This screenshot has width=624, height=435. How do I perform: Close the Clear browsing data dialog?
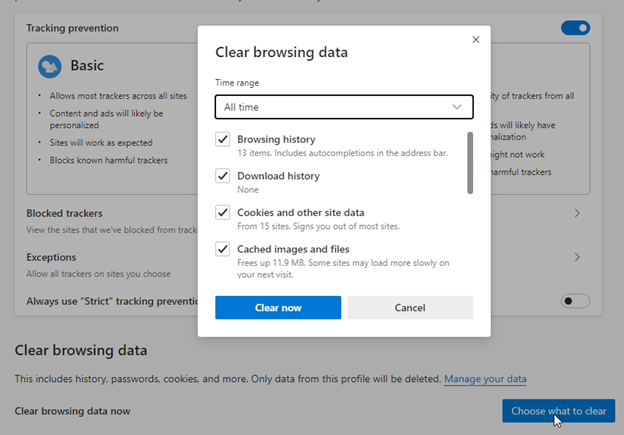click(x=475, y=40)
